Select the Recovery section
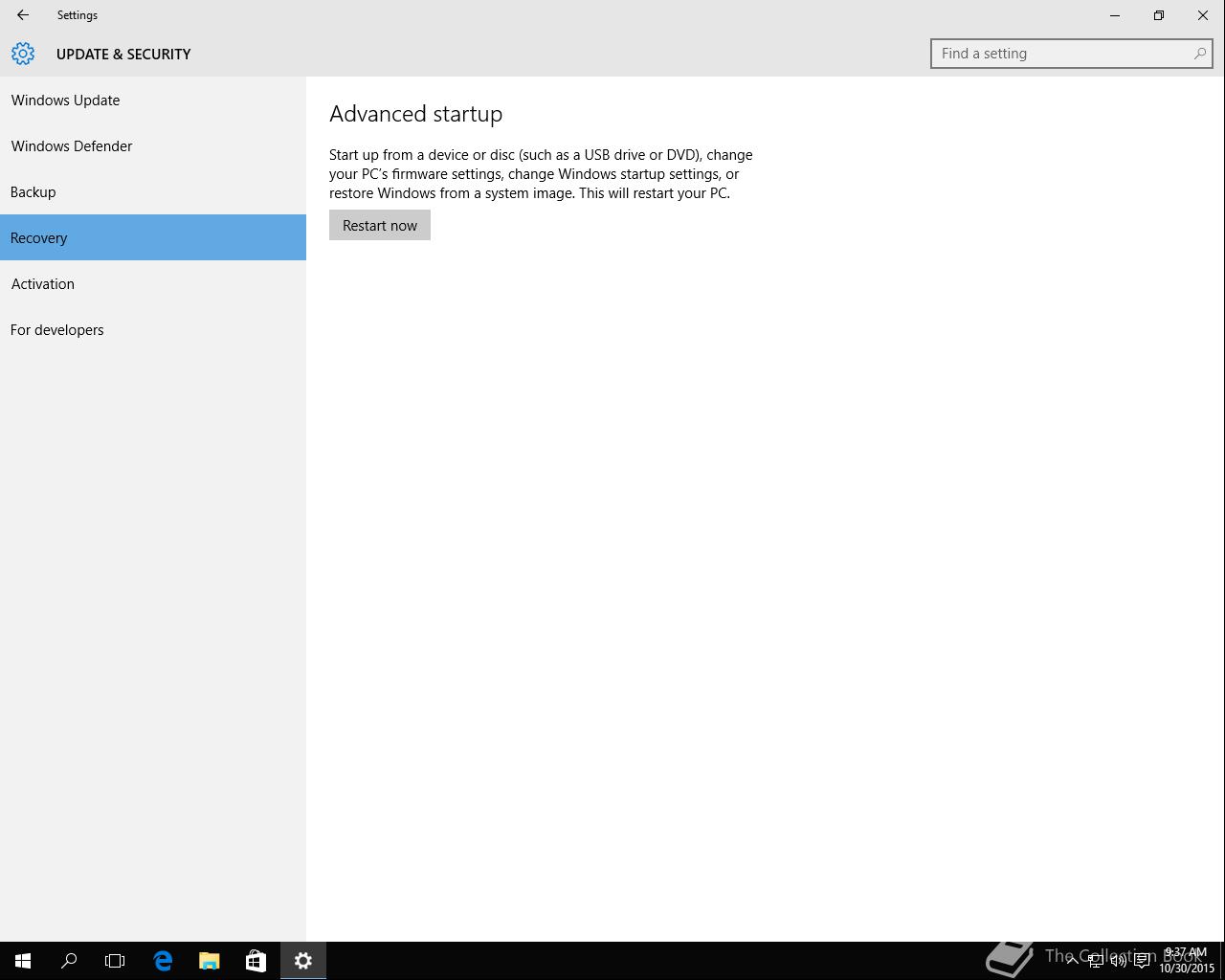The height and width of the screenshot is (980, 1225). coord(153,237)
